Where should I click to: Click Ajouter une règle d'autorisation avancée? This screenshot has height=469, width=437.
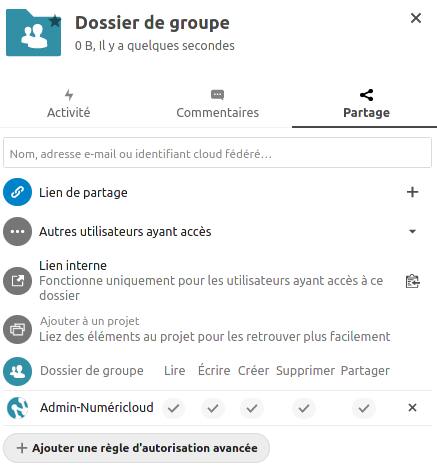(136, 448)
